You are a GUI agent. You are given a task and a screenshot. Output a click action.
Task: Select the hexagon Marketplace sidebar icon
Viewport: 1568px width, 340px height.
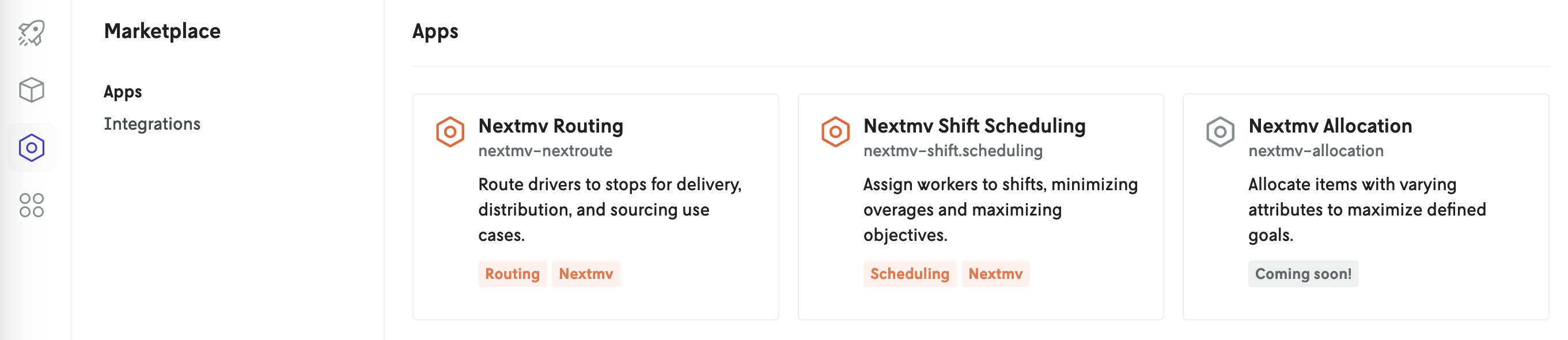coord(31,148)
